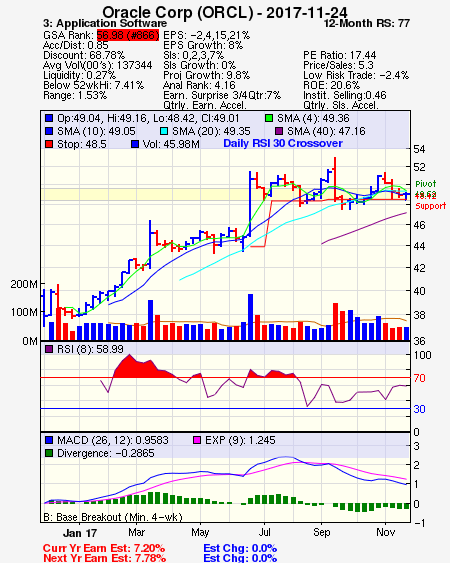Screen dimensions: 450x563
Task: Click 'Price/Sales: 5.3' text
Action: (338, 65)
